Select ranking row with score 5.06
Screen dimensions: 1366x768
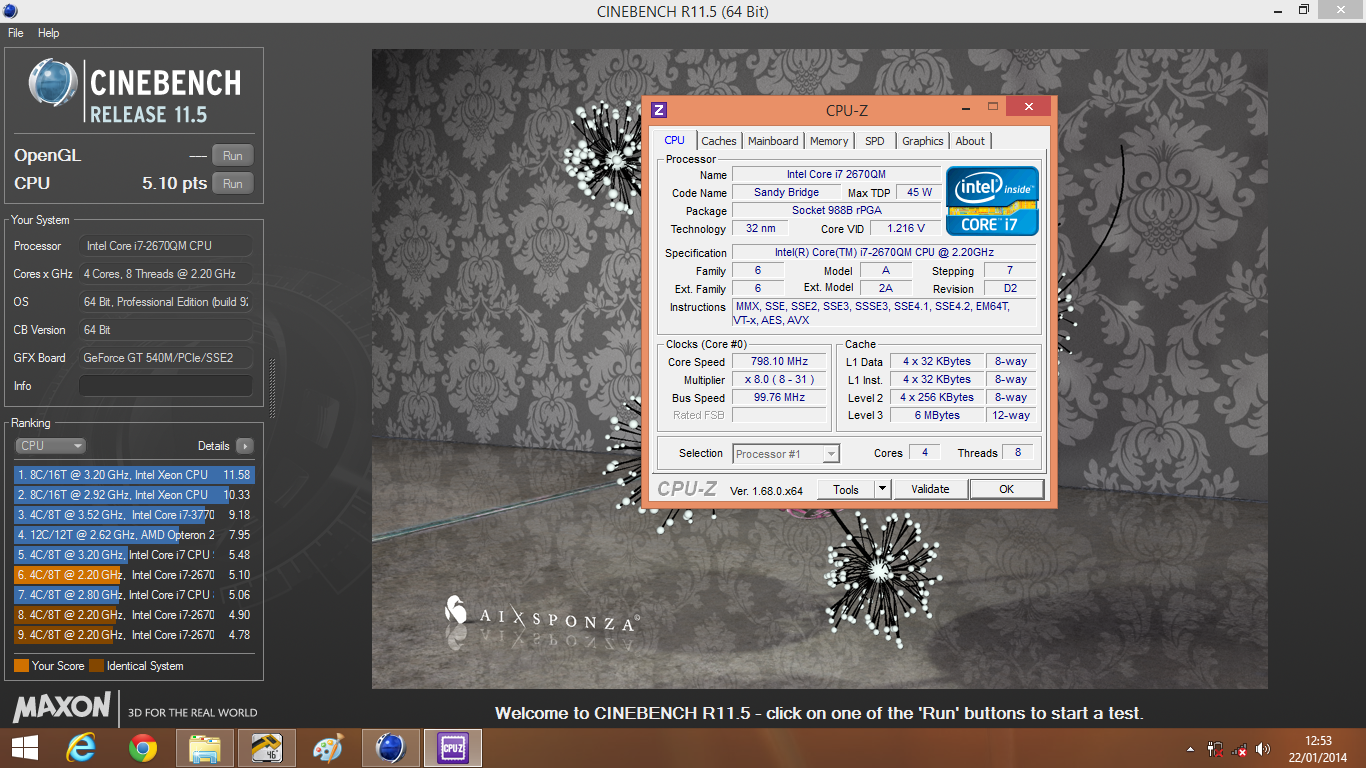(x=134, y=595)
